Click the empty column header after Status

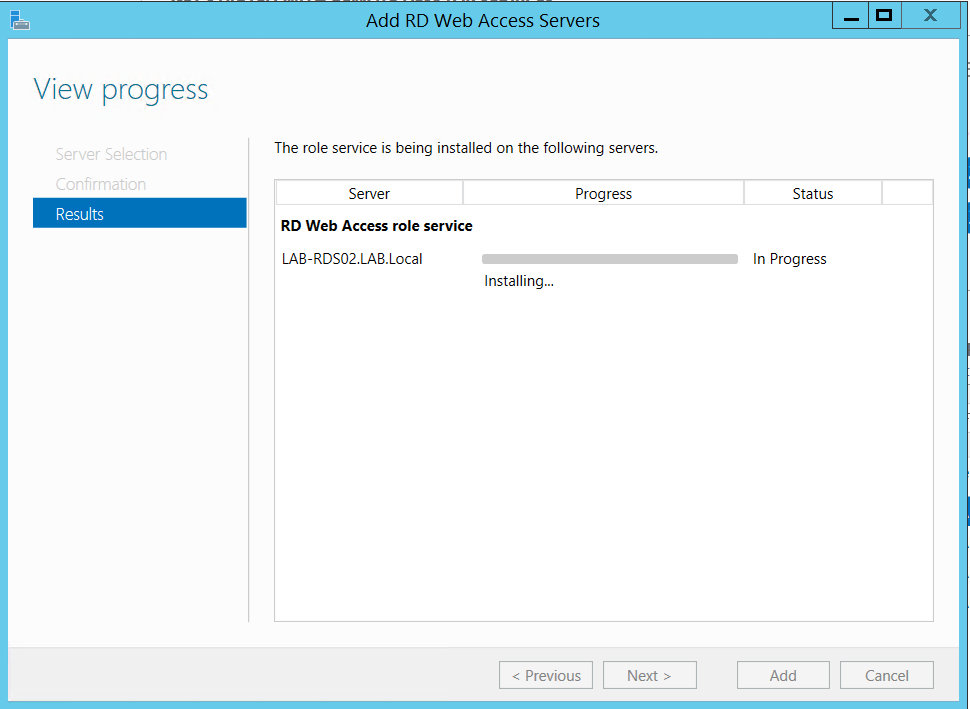[x=907, y=194]
